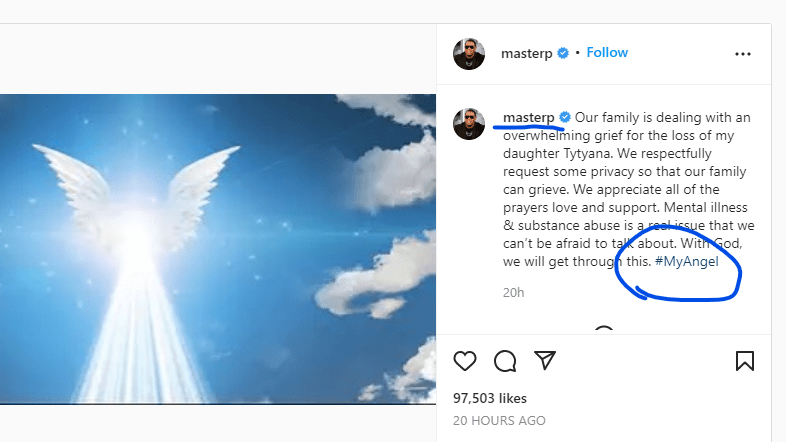This screenshot has height=442, width=786.
Task: Click verified badge in the caption line
Action: (564, 118)
